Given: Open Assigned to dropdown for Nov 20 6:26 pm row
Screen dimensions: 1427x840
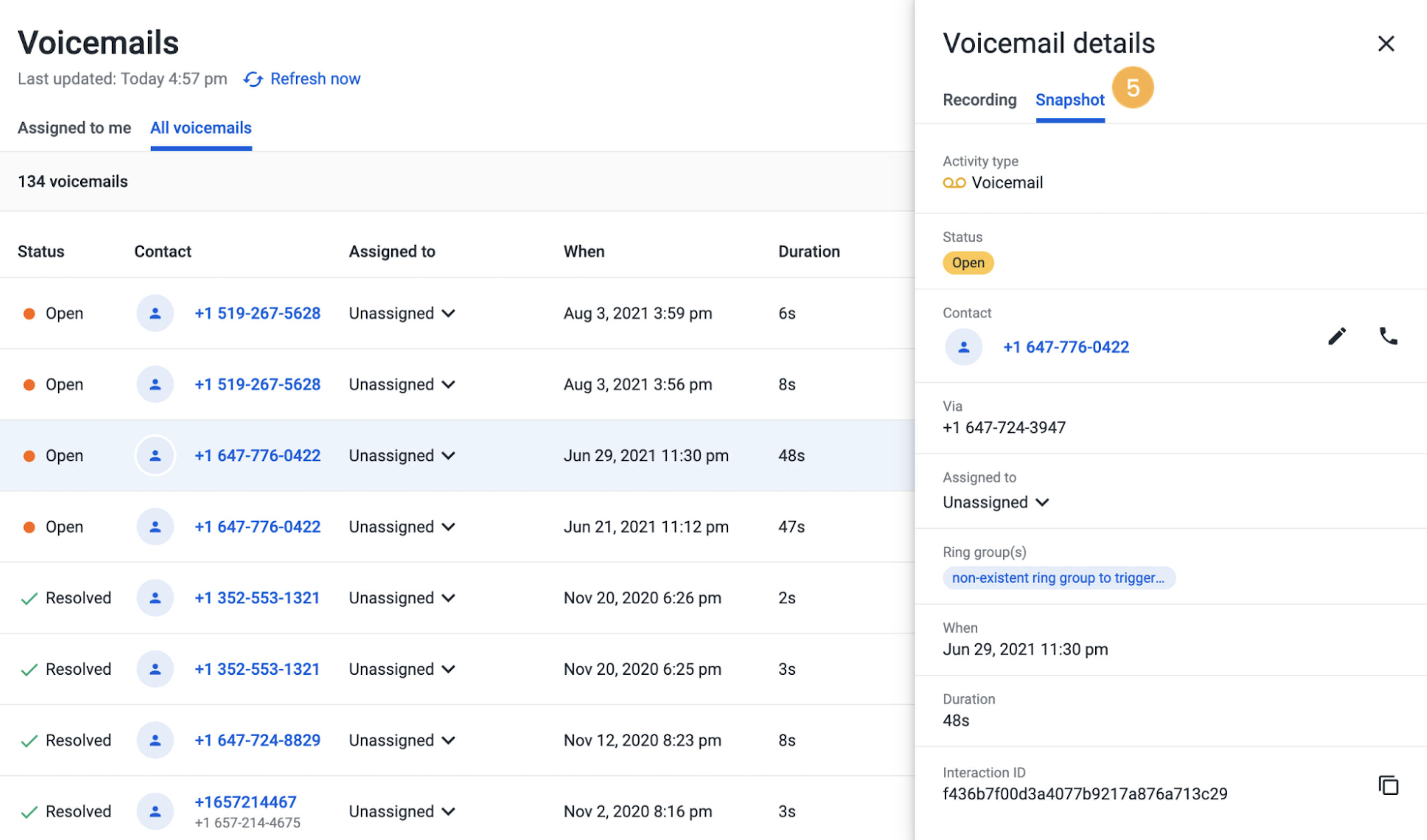Looking at the screenshot, I should point(402,598).
